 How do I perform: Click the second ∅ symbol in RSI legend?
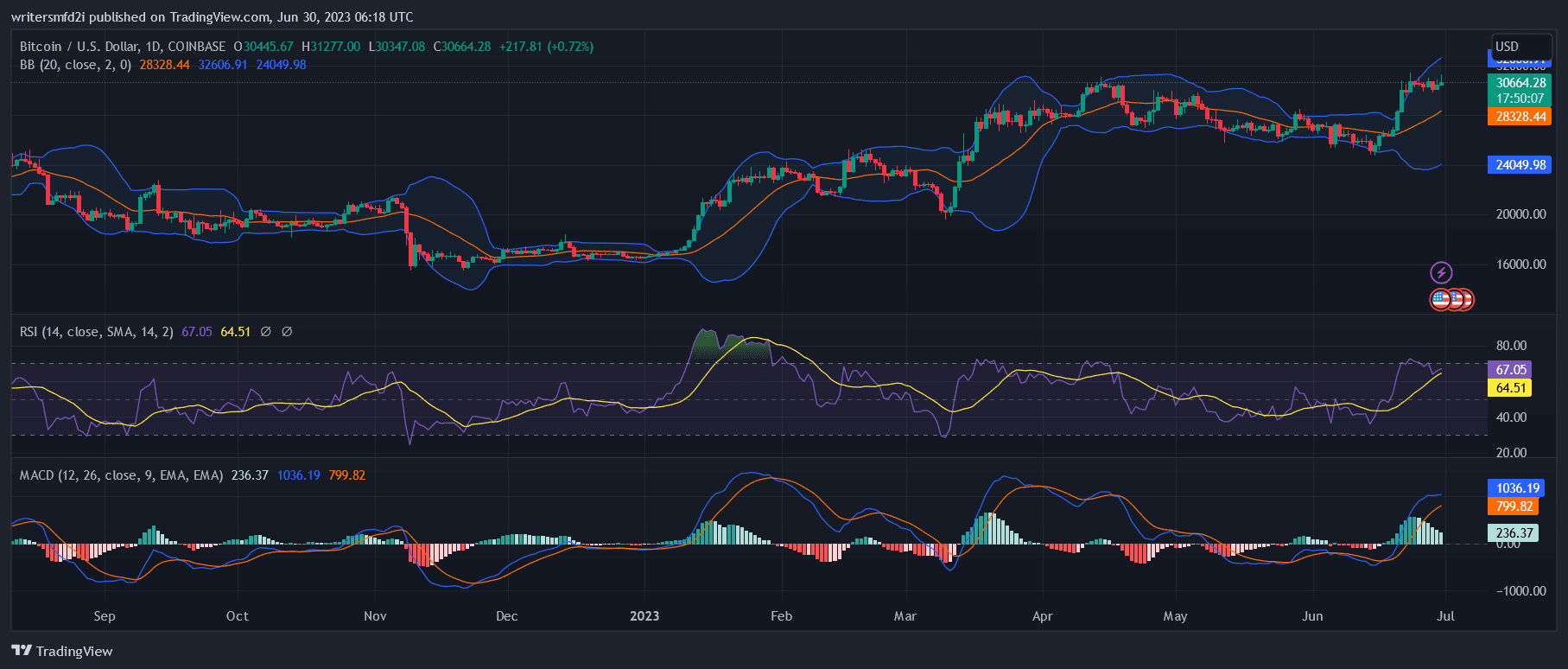point(287,332)
